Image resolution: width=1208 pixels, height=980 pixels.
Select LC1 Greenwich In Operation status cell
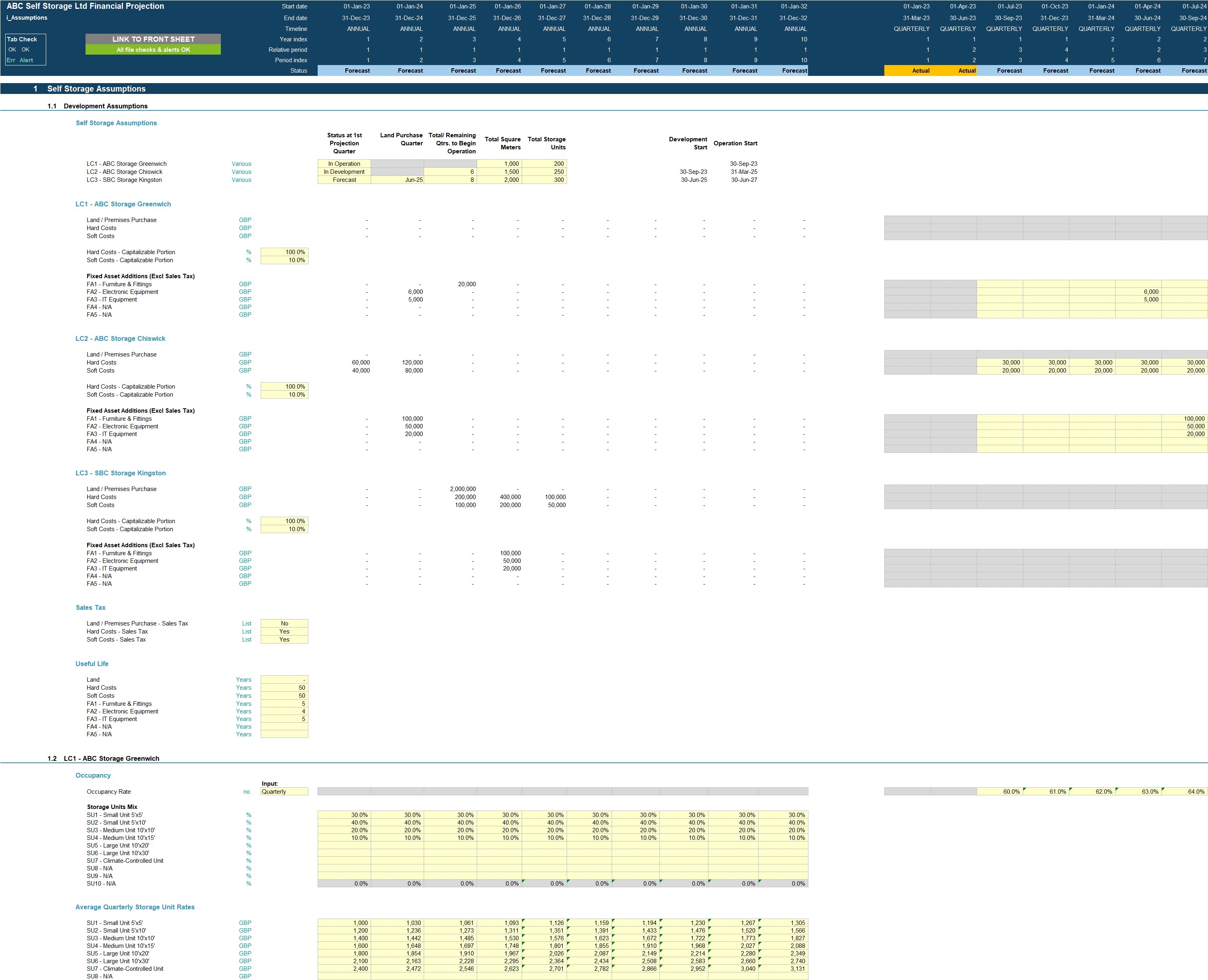pyautogui.click(x=344, y=164)
